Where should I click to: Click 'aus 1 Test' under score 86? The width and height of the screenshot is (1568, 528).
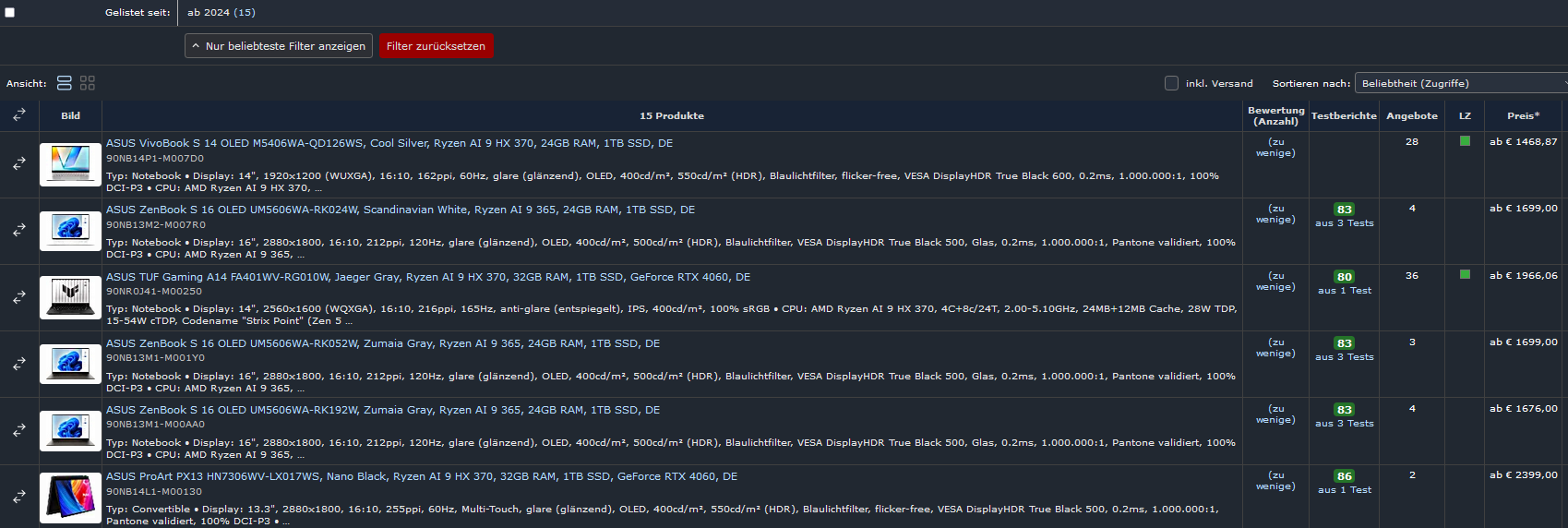tap(1345, 490)
